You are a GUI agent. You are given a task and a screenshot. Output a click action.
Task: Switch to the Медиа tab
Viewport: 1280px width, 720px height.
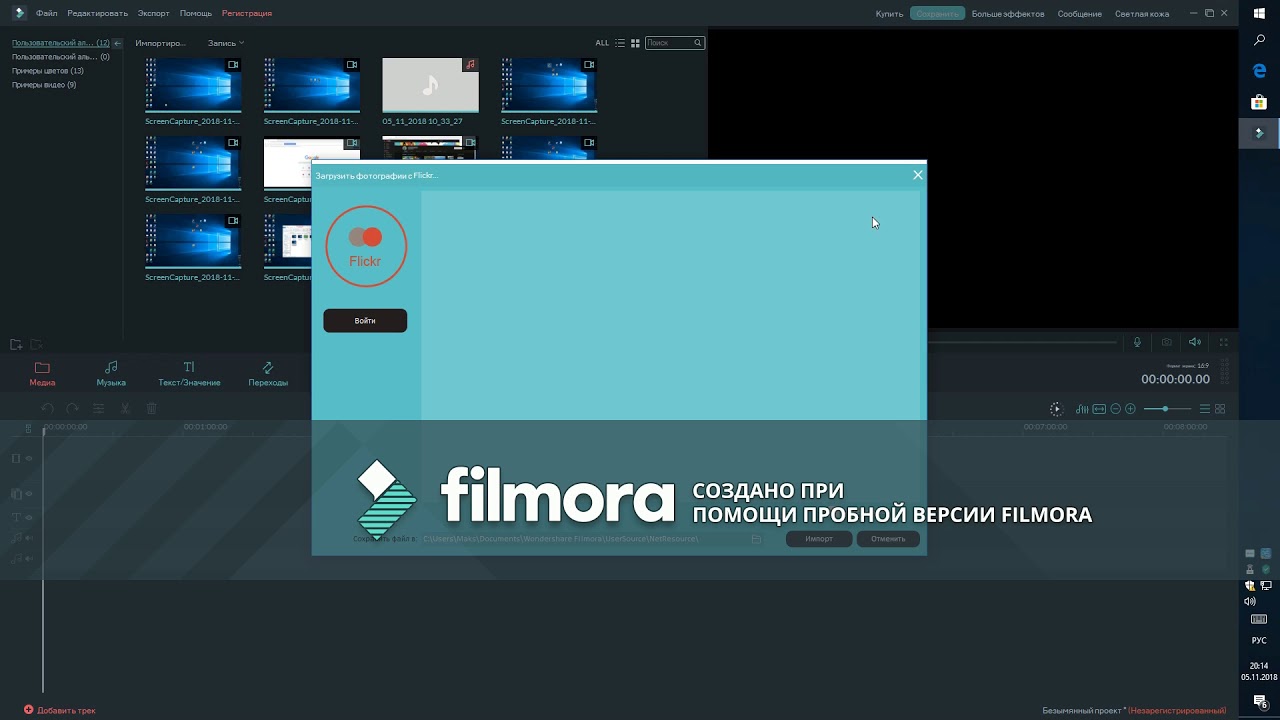point(42,374)
